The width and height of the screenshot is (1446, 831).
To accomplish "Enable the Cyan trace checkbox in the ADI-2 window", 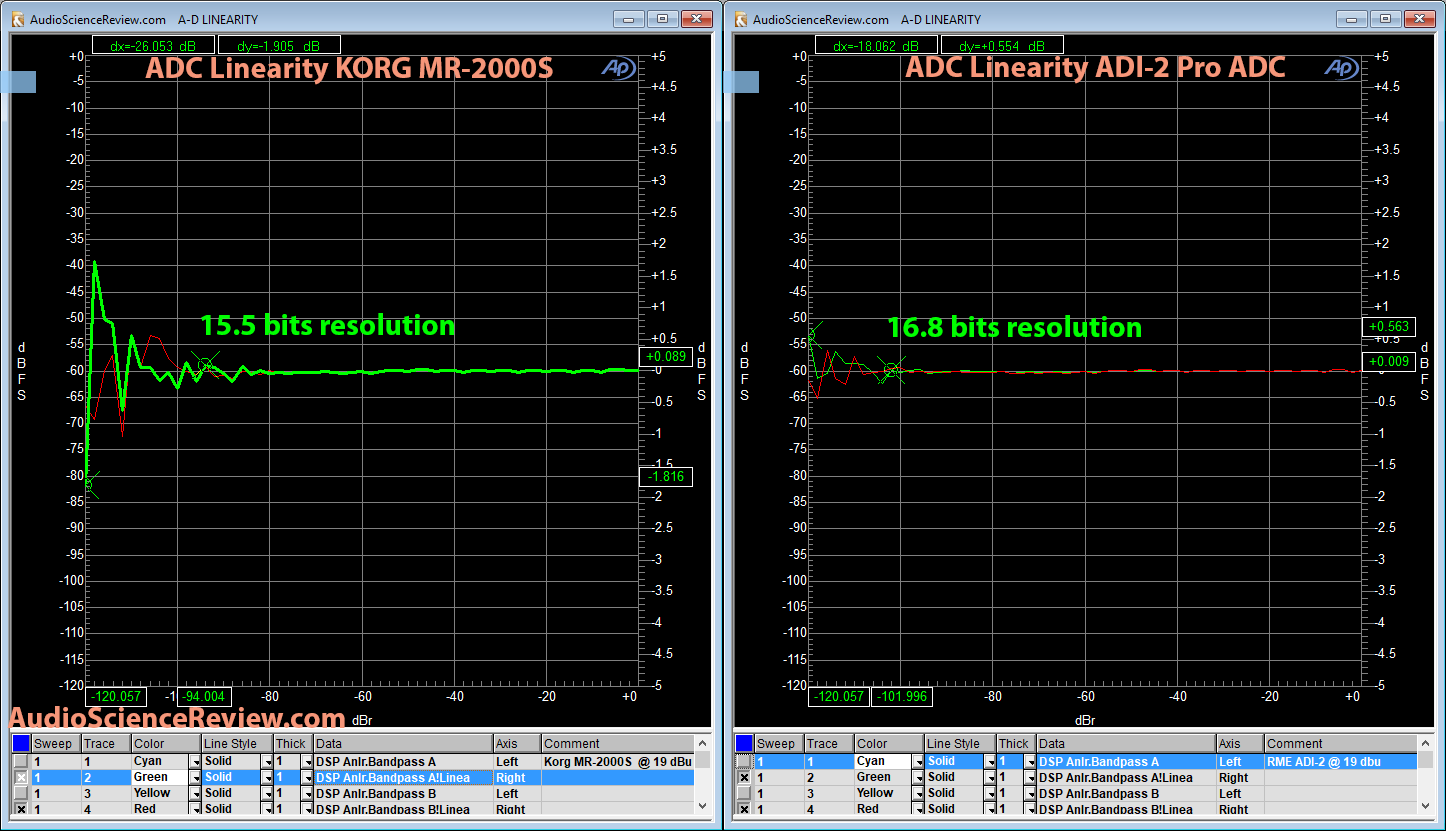I will [745, 761].
